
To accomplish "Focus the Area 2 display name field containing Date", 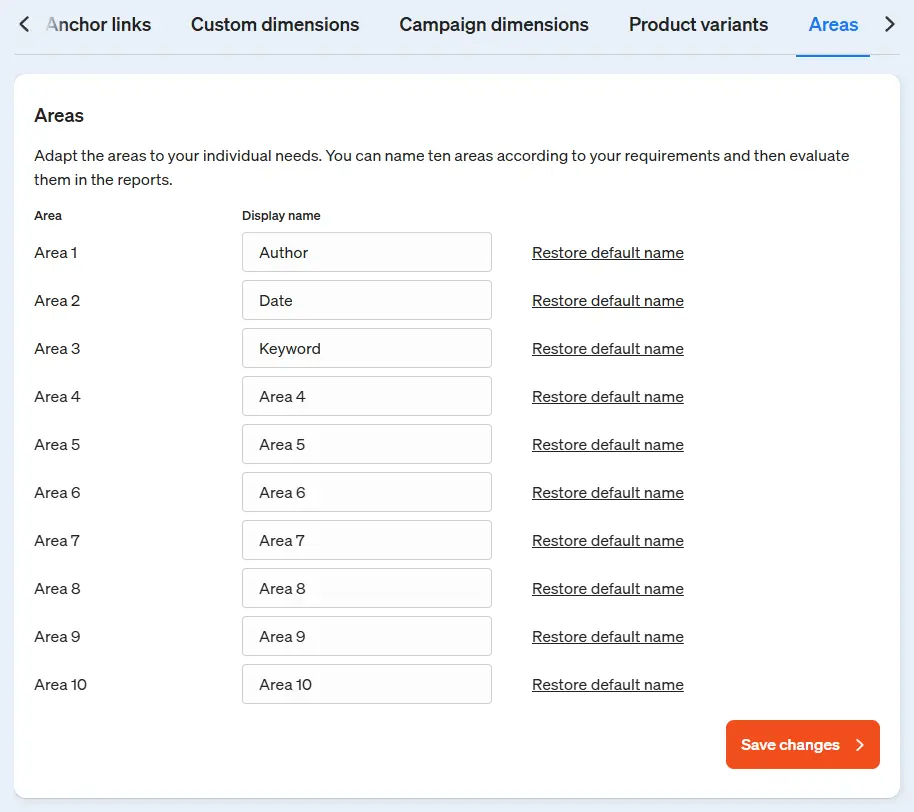I will click(367, 300).
